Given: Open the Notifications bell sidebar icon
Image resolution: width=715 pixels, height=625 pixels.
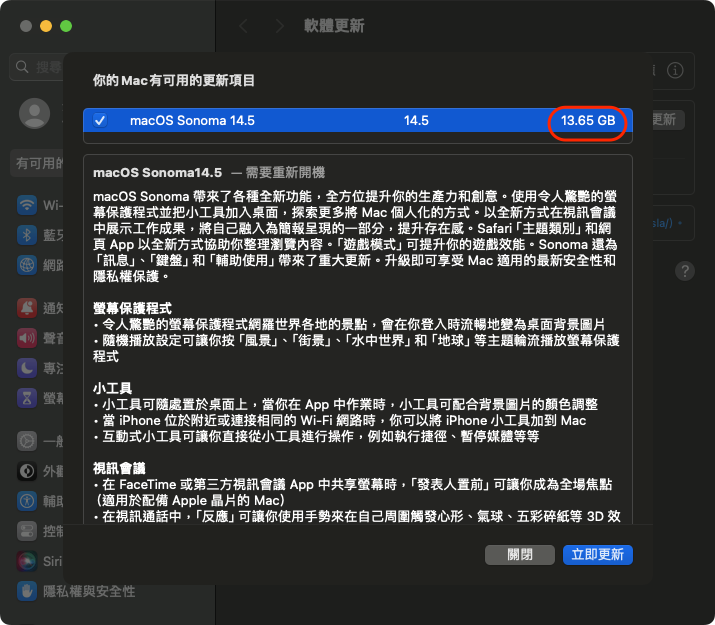Looking at the screenshot, I should (27, 308).
